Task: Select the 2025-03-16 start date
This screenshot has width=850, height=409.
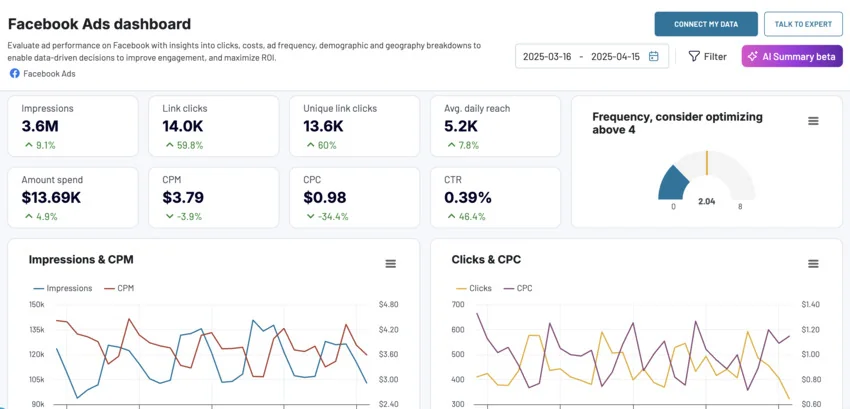Action: [547, 56]
